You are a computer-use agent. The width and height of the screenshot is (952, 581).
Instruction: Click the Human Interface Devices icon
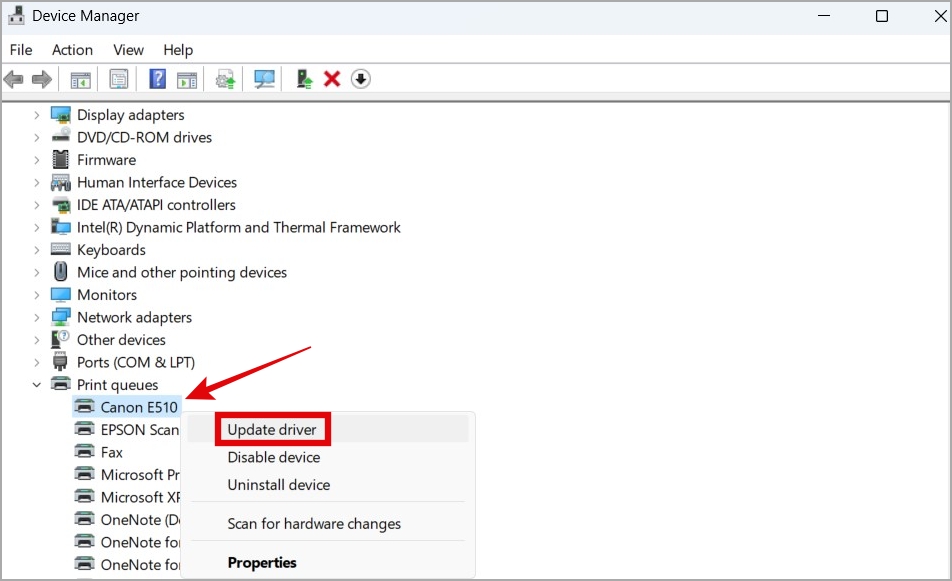(61, 182)
